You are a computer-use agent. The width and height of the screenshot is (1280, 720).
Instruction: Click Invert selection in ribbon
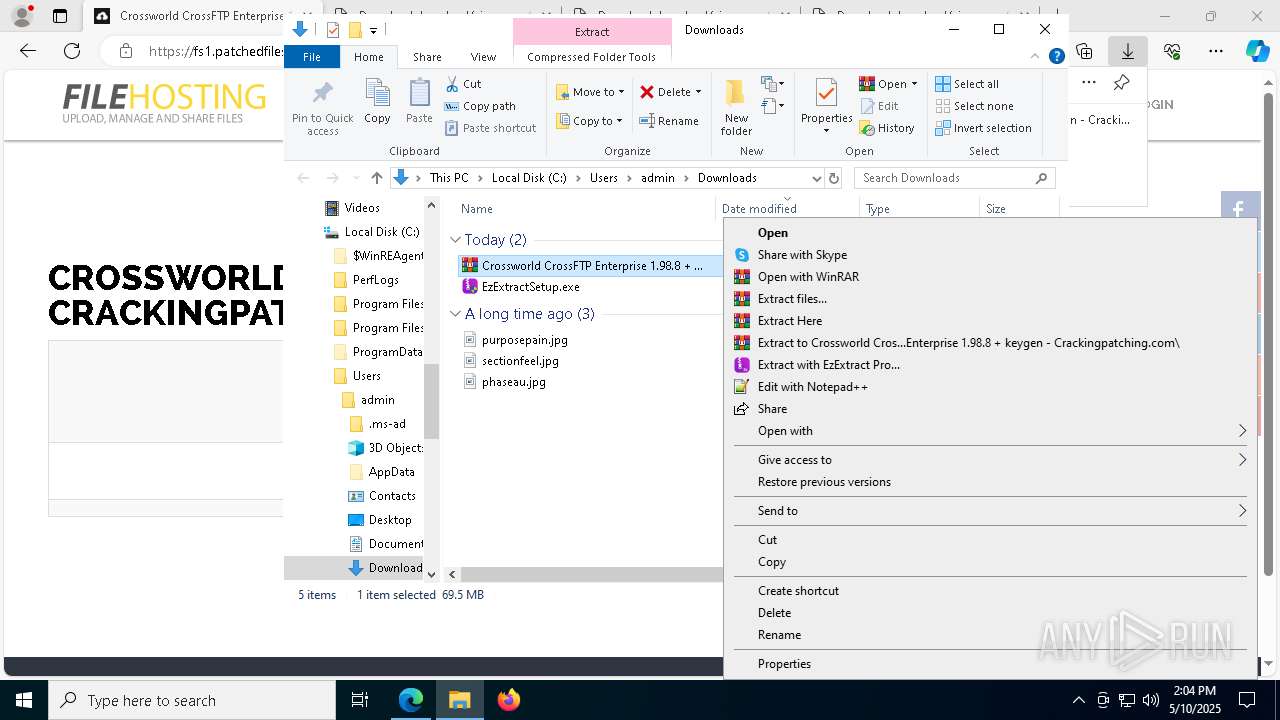tap(984, 128)
